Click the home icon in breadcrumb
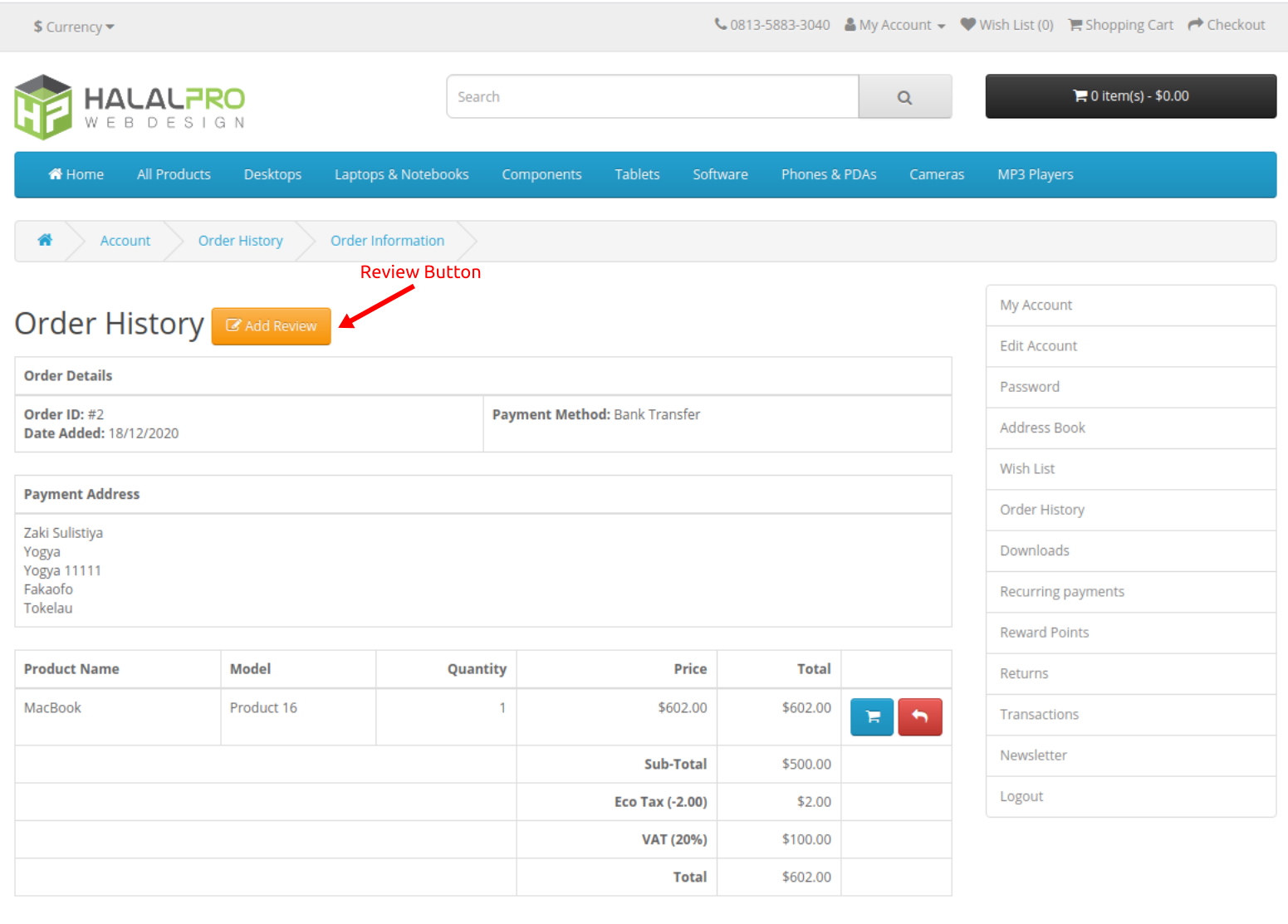The height and width of the screenshot is (924, 1288). tap(45, 241)
